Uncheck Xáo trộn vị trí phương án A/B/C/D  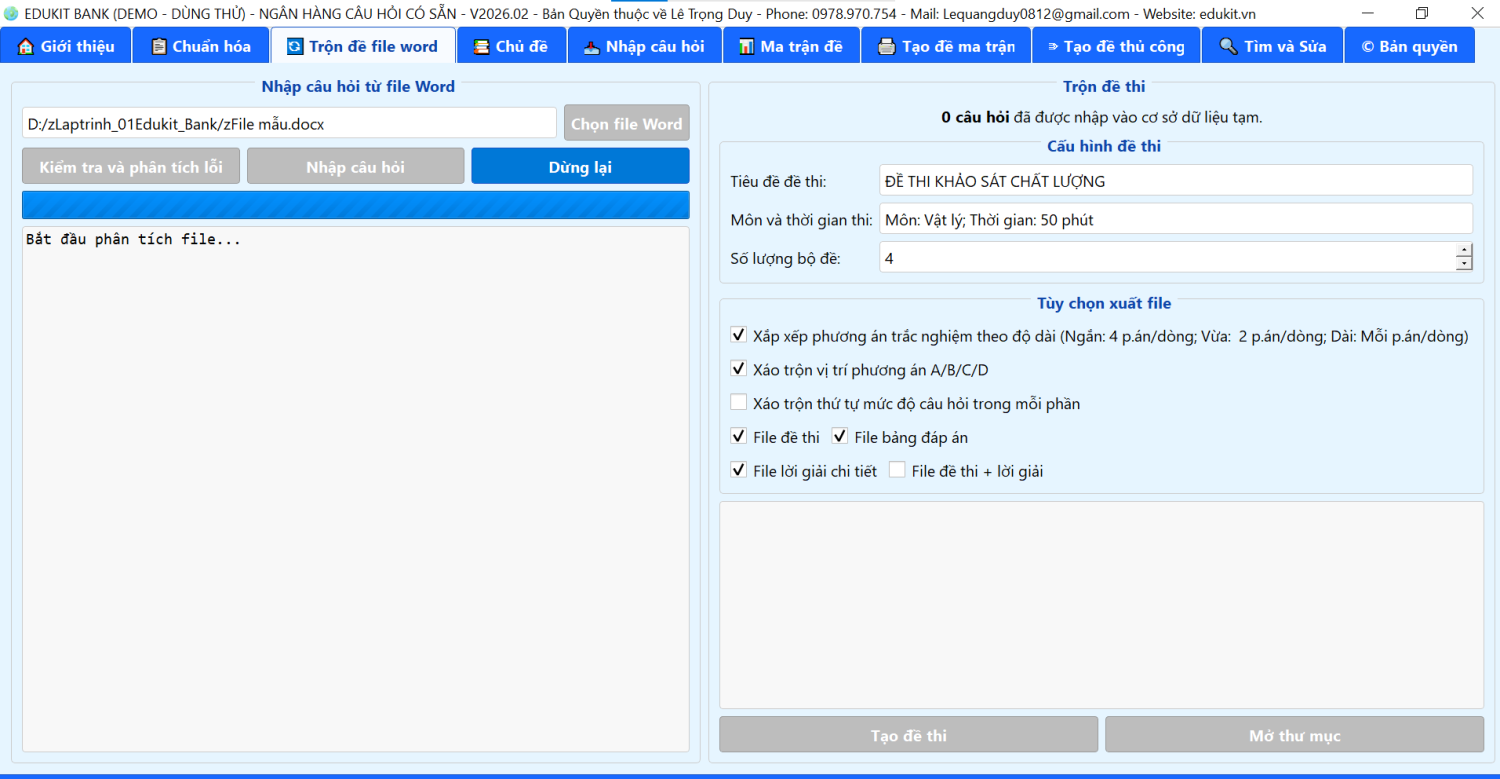tap(739, 369)
